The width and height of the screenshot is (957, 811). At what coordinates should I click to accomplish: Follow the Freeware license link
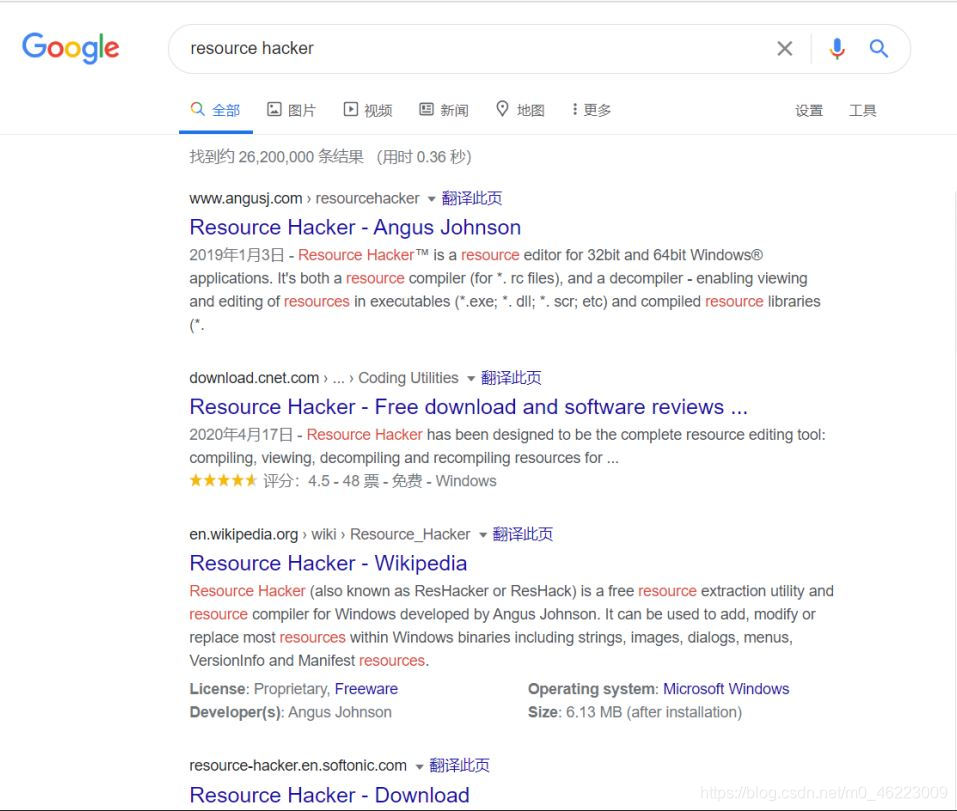pyautogui.click(x=366, y=689)
